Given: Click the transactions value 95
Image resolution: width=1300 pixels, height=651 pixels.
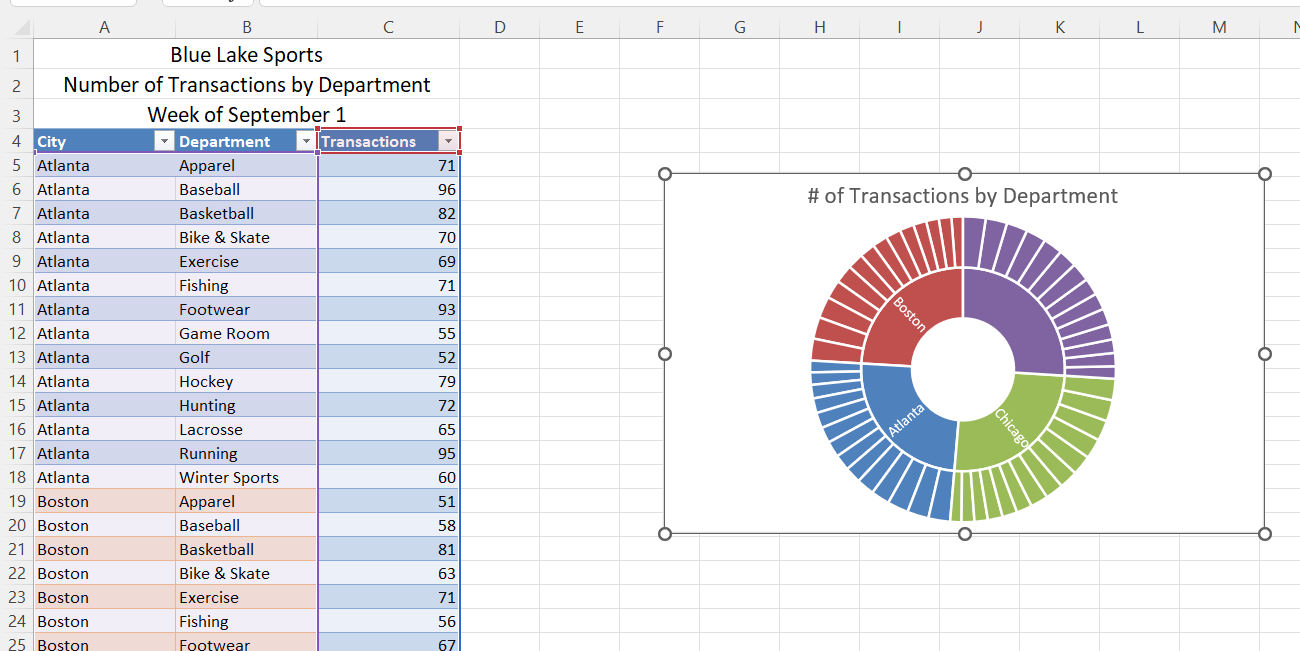Looking at the screenshot, I should pos(388,454).
